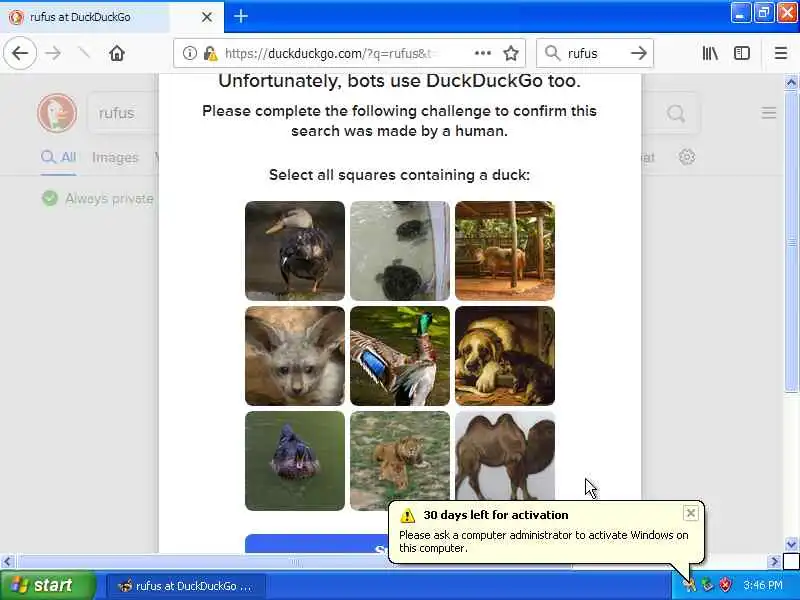The height and width of the screenshot is (600, 800).
Task: Click the horizontal scrollbar thumb
Action: pyautogui.click(x=295, y=562)
